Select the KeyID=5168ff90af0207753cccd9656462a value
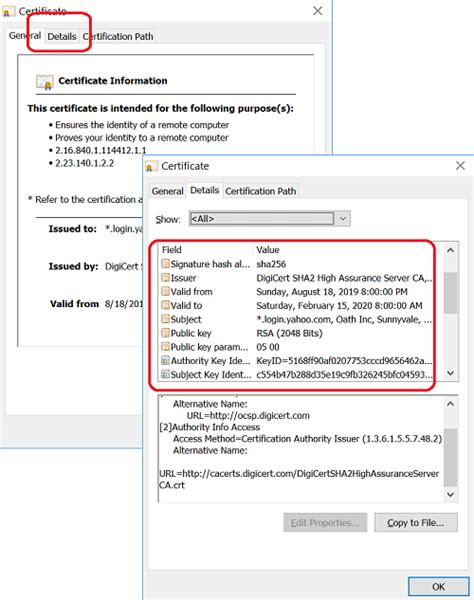 pyautogui.click(x=344, y=360)
